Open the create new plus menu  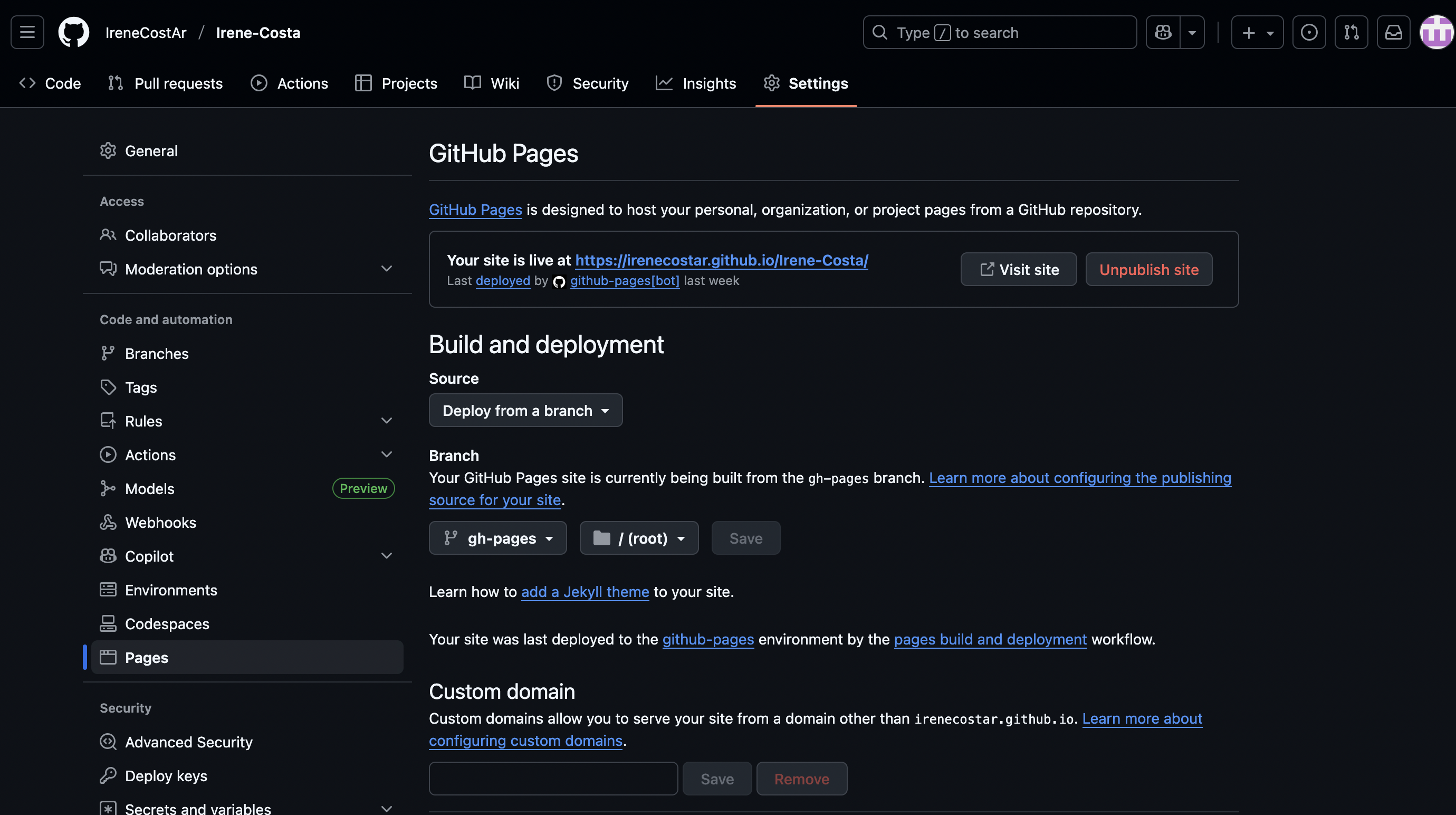tap(1258, 32)
